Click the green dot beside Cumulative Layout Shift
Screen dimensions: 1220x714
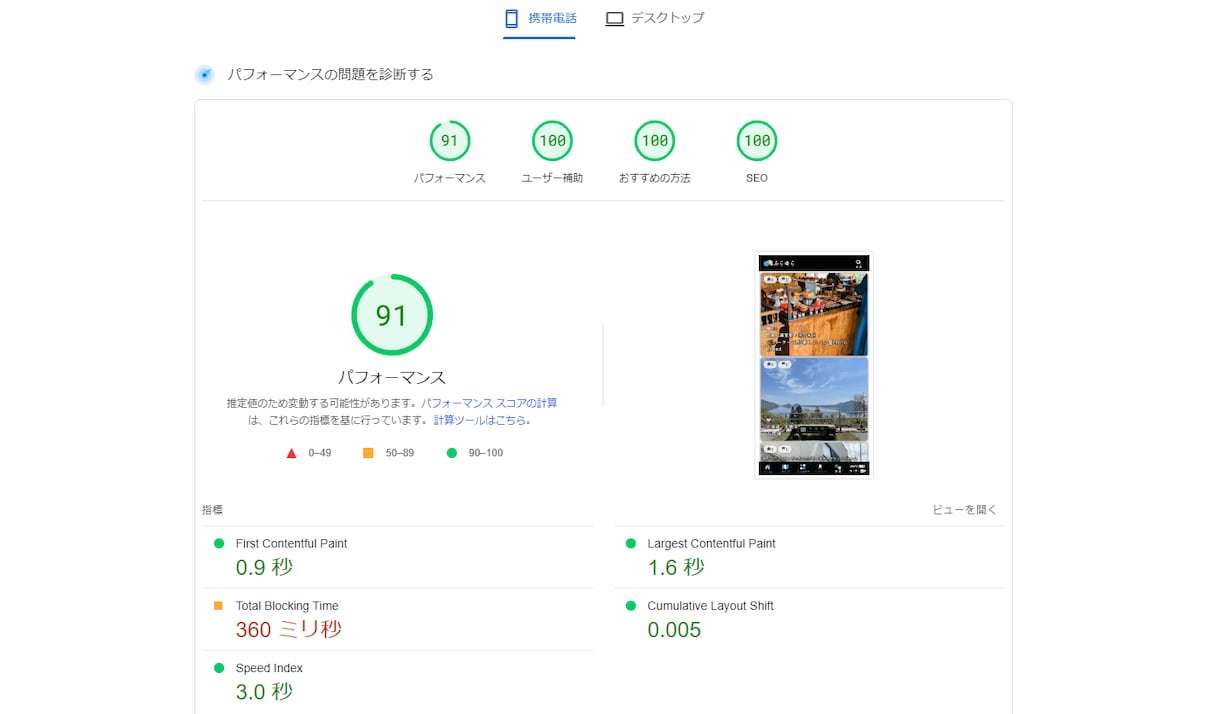click(630, 605)
